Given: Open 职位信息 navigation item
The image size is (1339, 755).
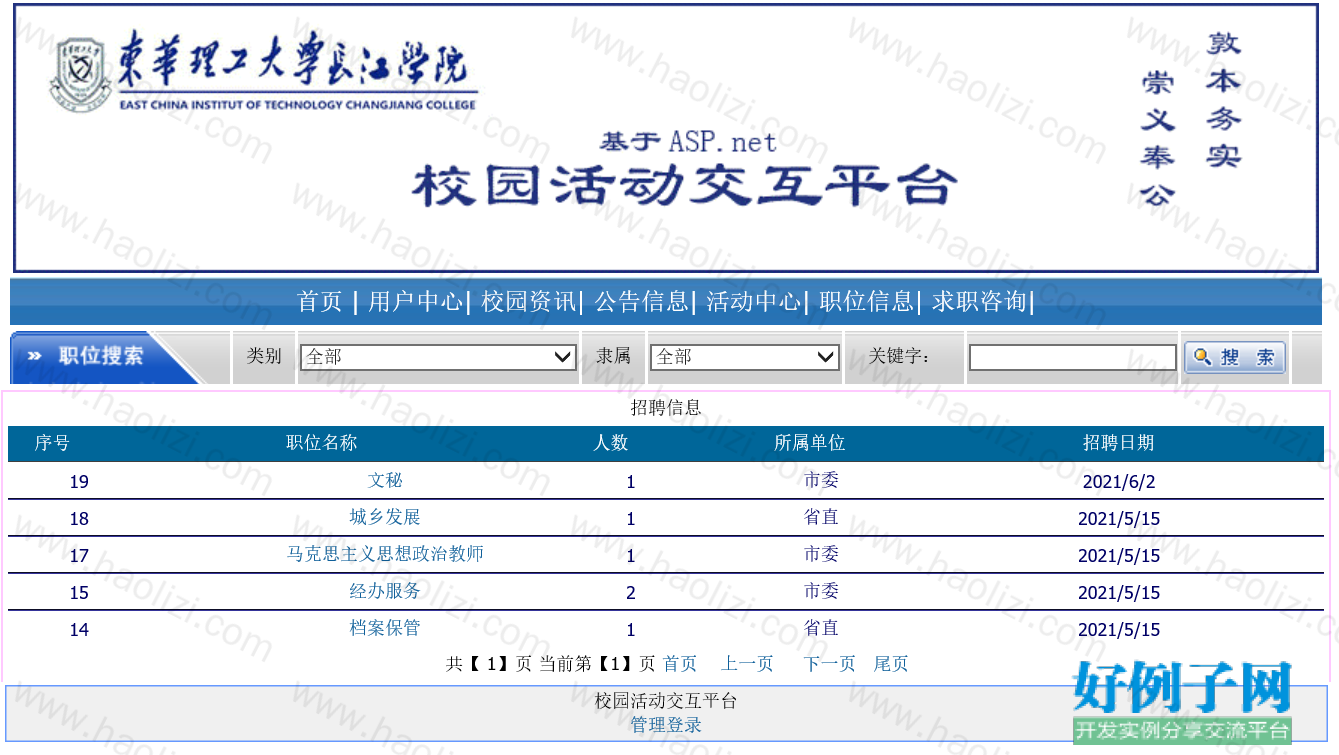Looking at the screenshot, I should [867, 301].
